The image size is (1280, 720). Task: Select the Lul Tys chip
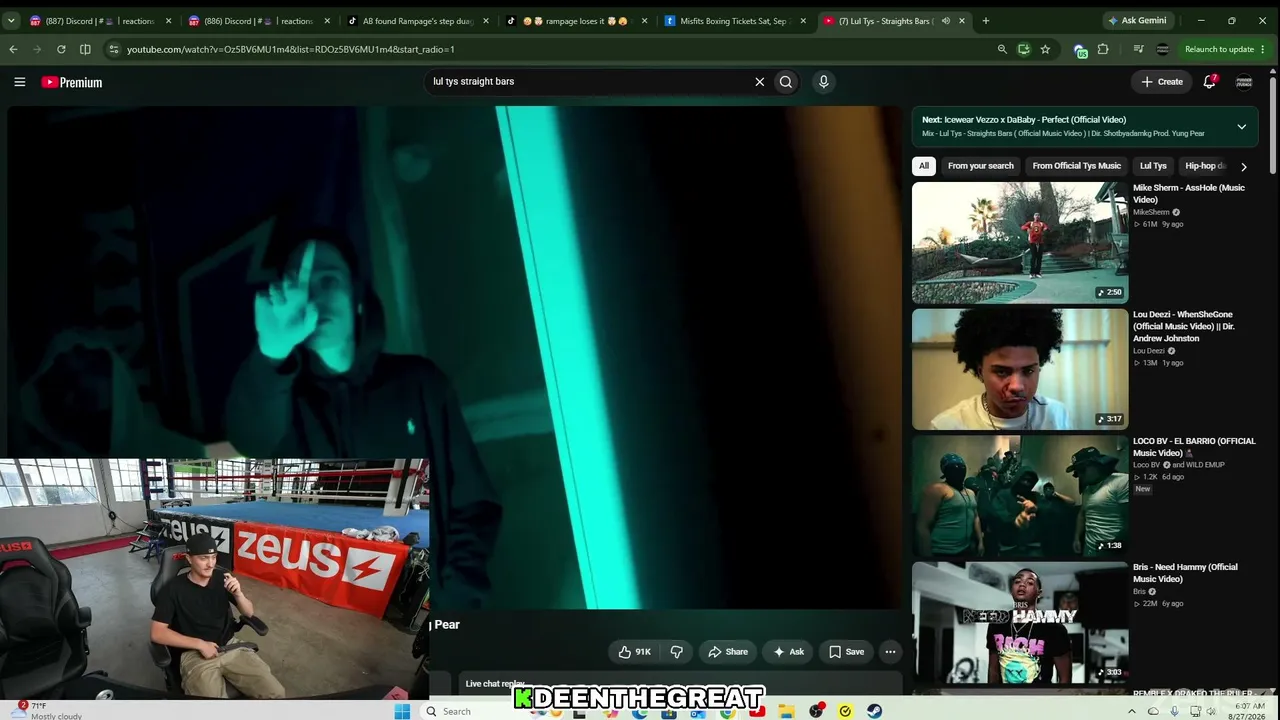point(1153,166)
